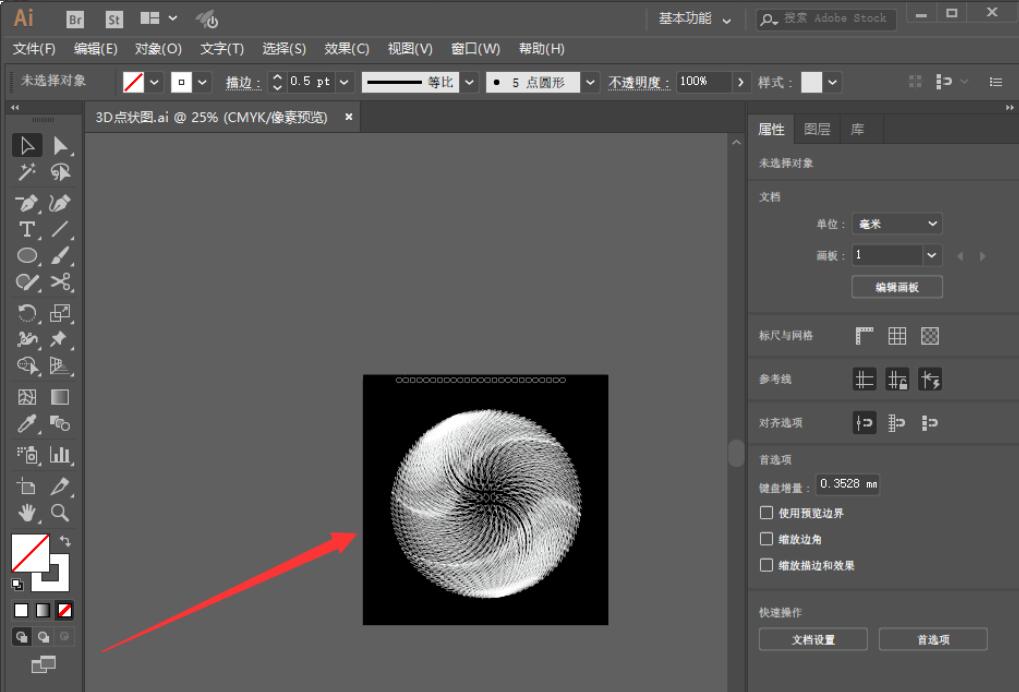Select the Slice tool

tap(60, 486)
